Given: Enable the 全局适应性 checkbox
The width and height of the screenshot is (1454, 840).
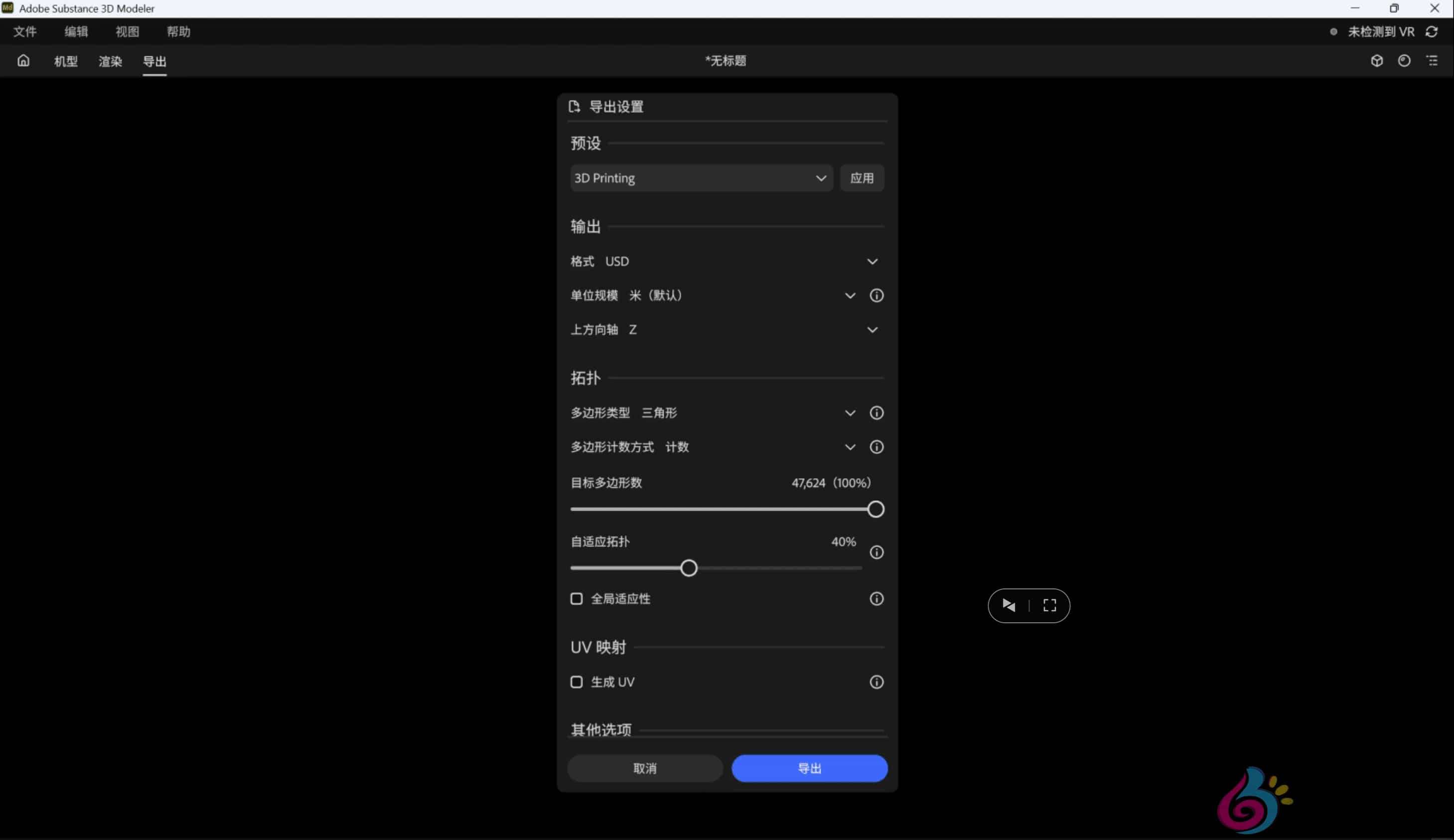Looking at the screenshot, I should tap(577, 599).
